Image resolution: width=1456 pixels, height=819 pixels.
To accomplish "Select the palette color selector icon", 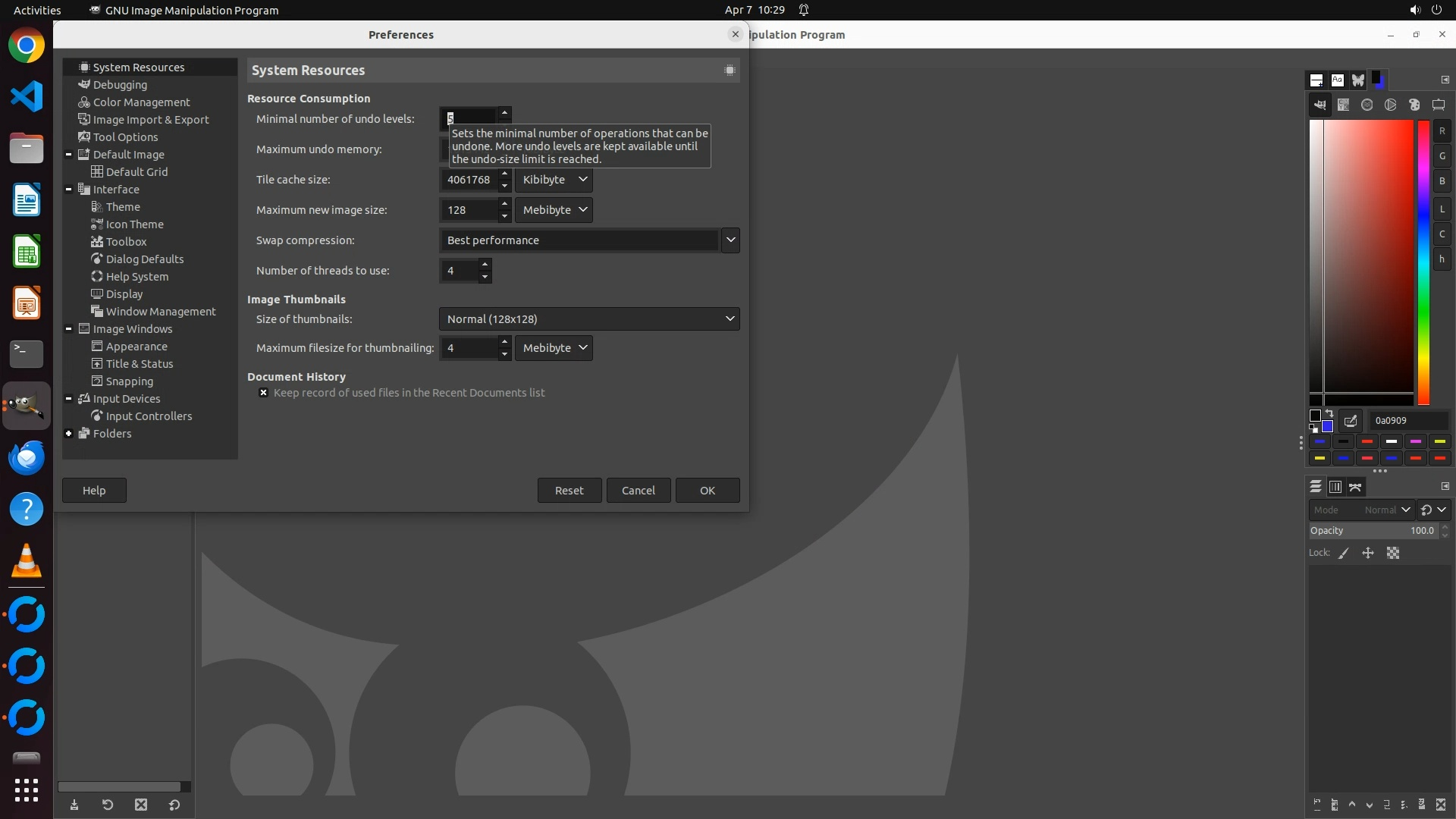I will coord(1414,105).
